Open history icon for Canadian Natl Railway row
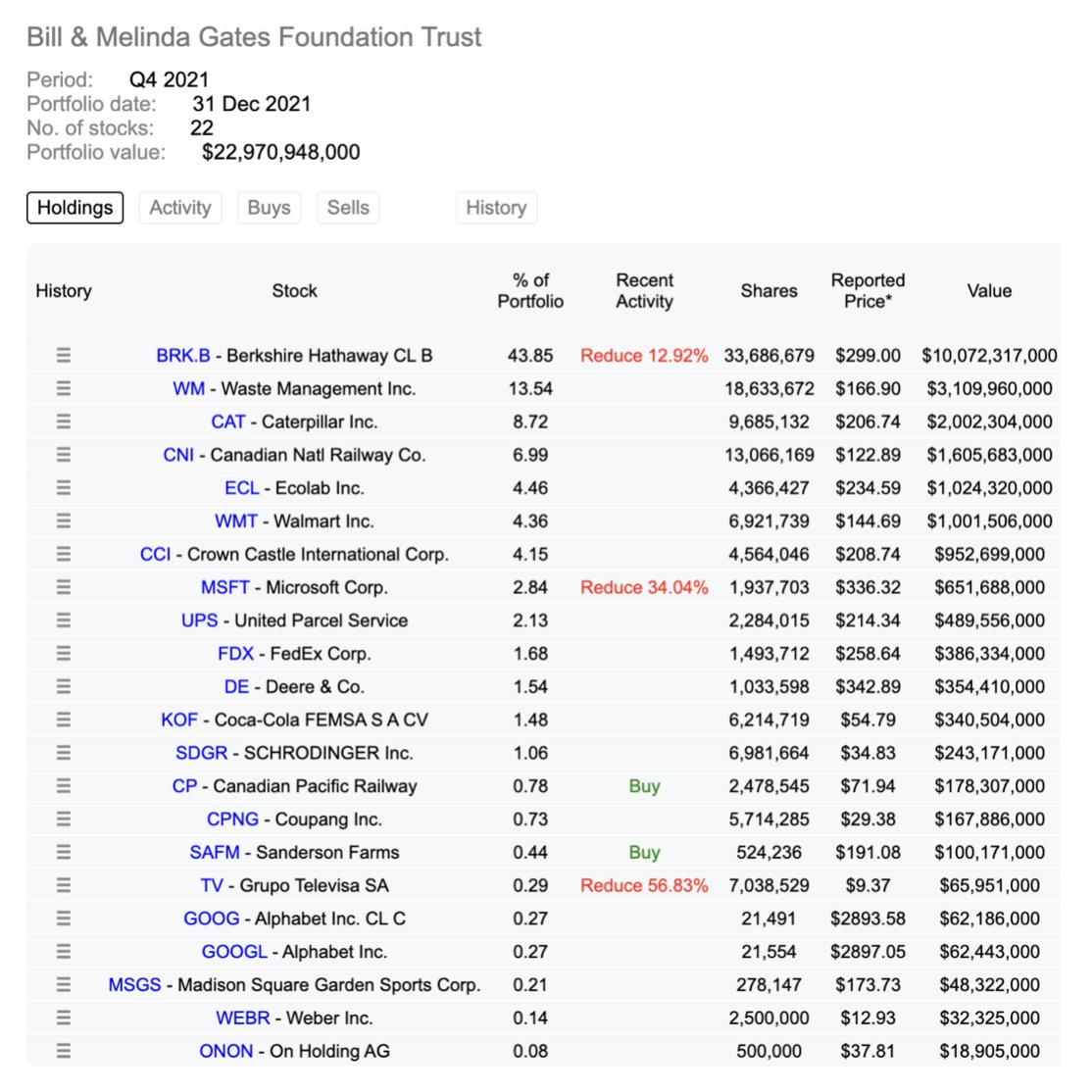The width and height of the screenshot is (1092, 1092). (x=64, y=455)
